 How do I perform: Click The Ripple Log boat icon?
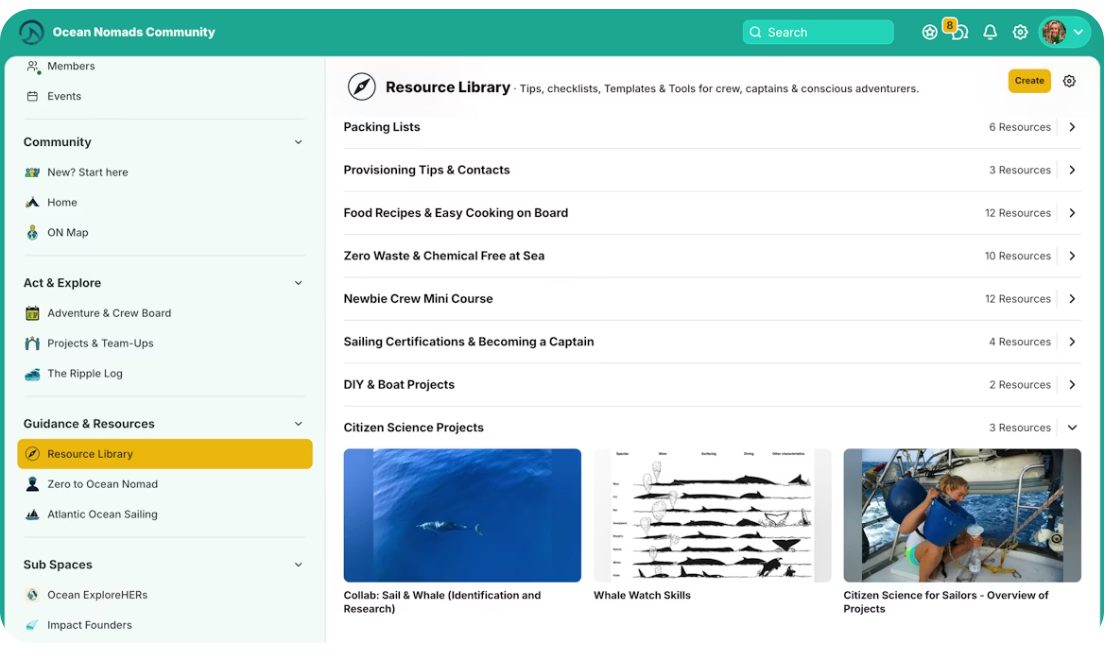(x=33, y=373)
